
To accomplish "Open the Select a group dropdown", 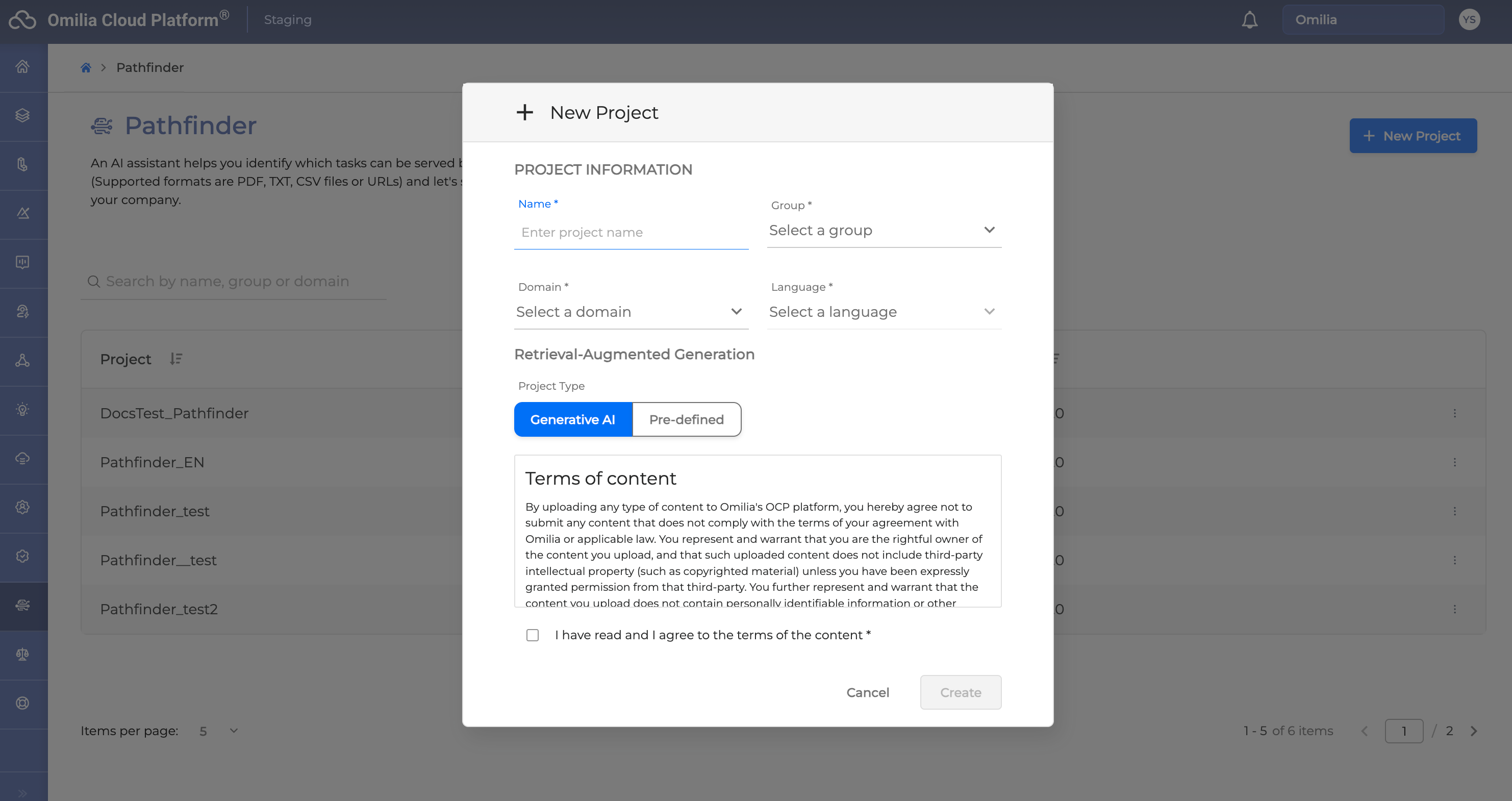I will [x=884, y=230].
